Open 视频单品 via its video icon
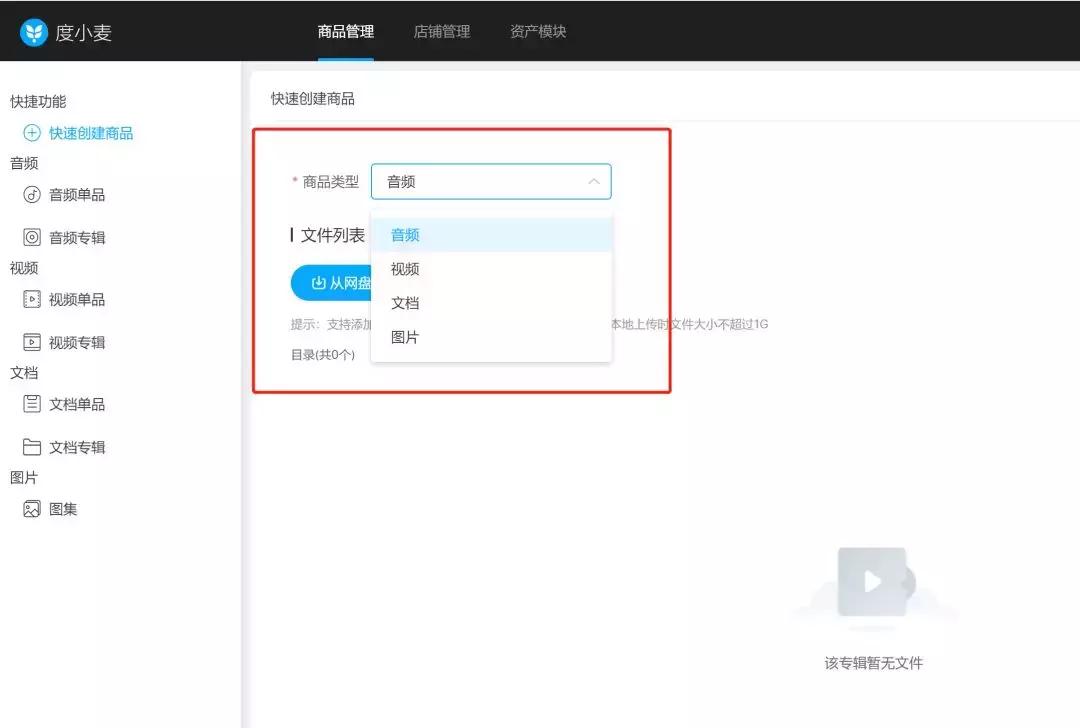This screenshot has height=728, width=1080. click(31, 299)
